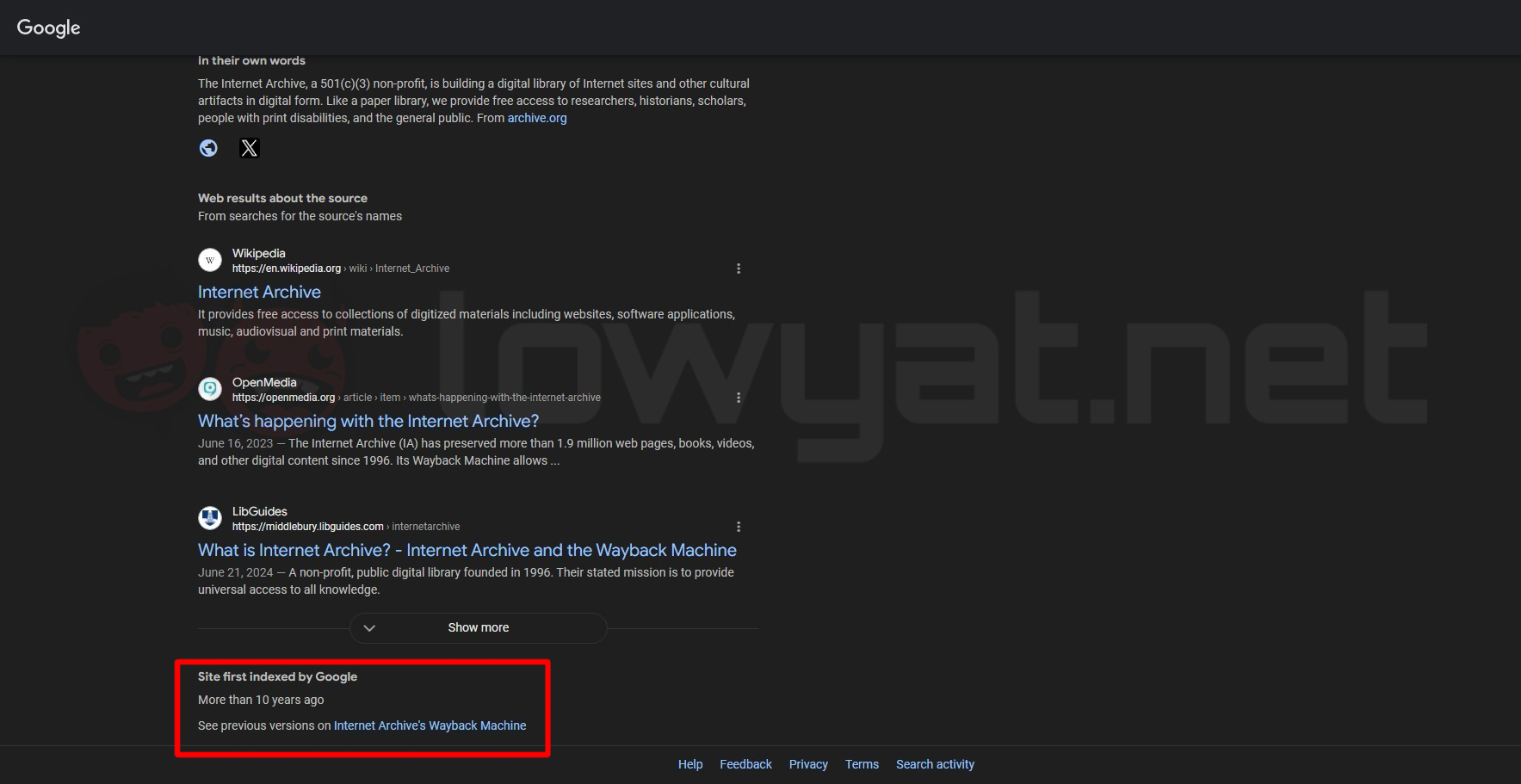1521x784 pixels.
Task: Open What's happening with the Internet Archive?
Action: (368, 421)
